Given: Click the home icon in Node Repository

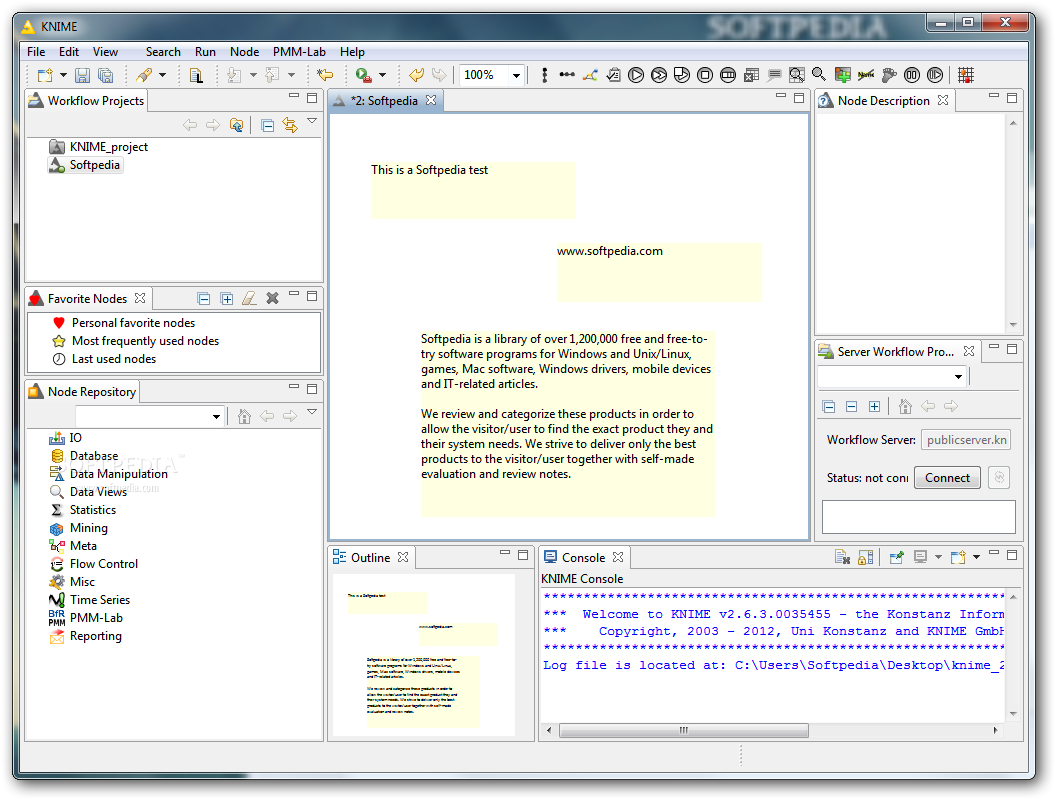Looking at the screenshot, I should 244,417.
